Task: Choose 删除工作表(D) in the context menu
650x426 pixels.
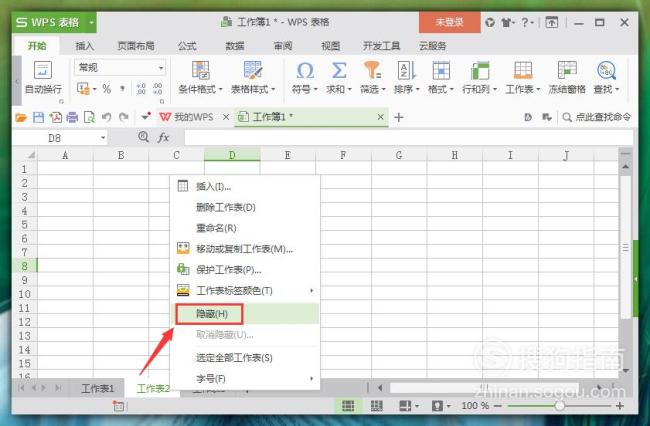Action: [245, 207]
